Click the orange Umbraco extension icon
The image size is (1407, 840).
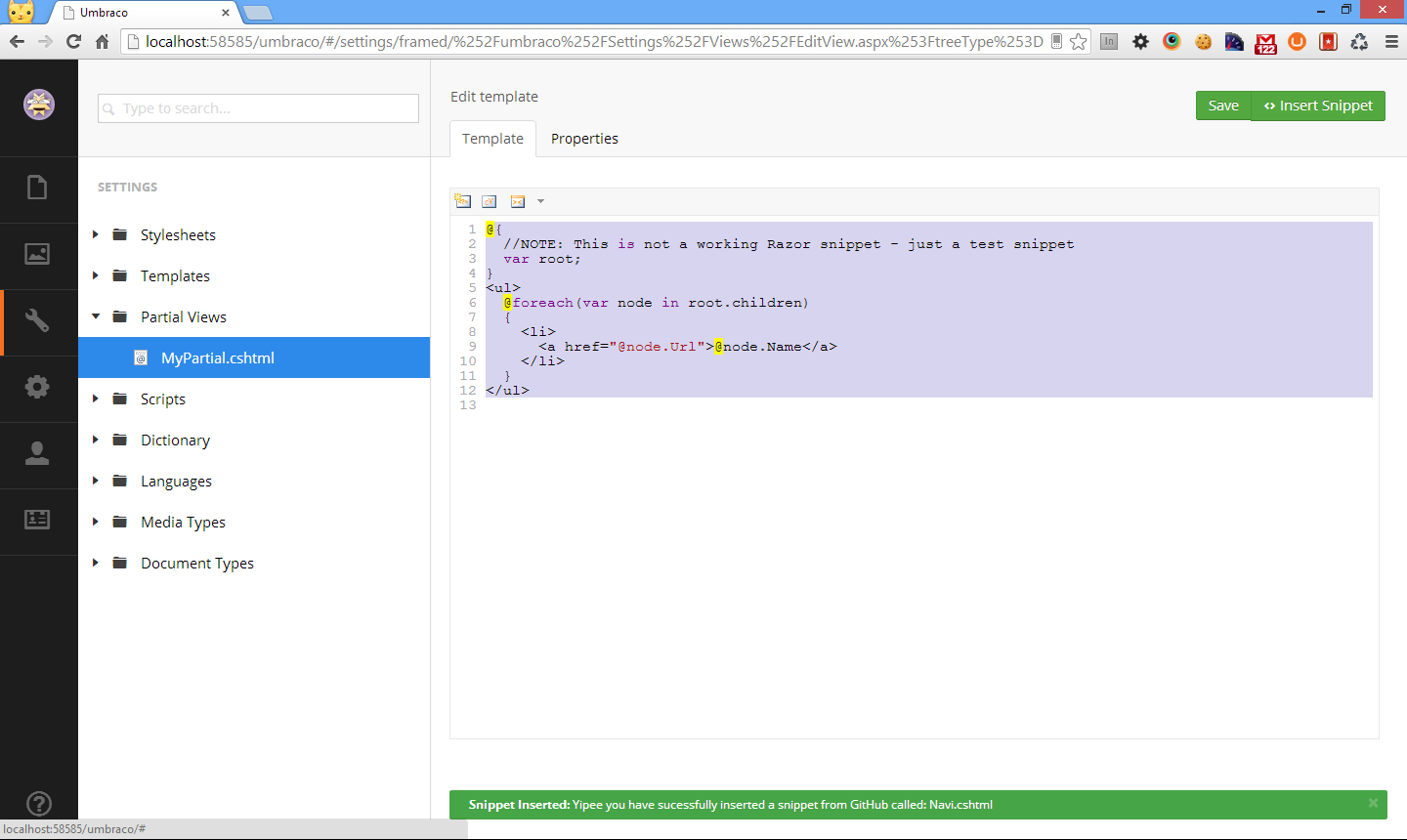pos(1297,41)
